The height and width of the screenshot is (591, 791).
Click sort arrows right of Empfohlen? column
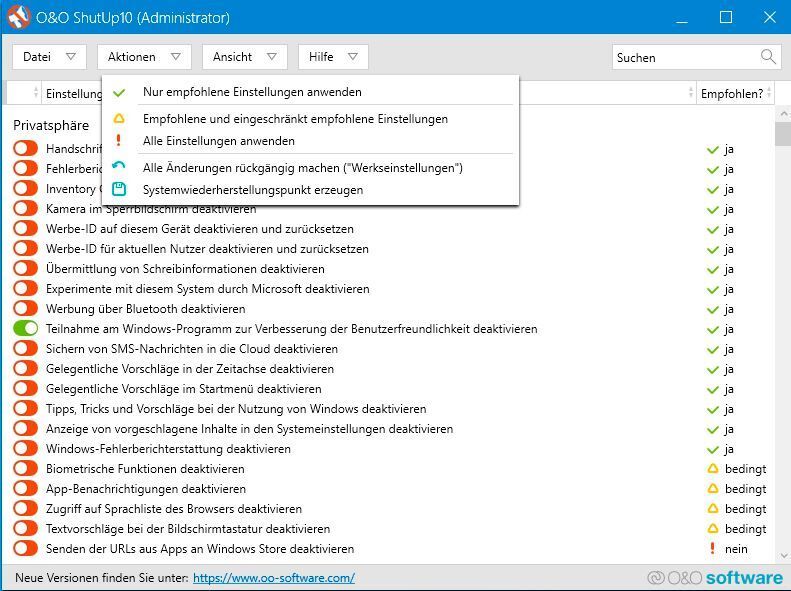[x=769, y=93]
